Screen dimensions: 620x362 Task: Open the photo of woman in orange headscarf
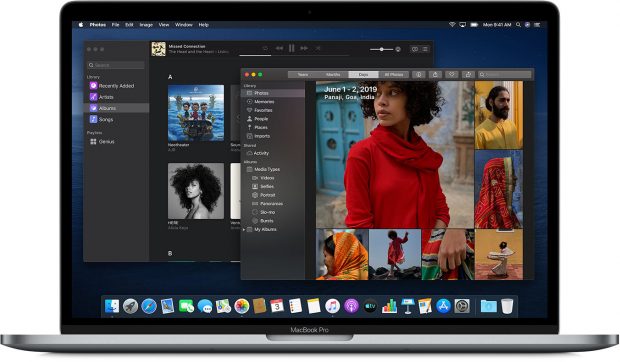click(342, 255)
